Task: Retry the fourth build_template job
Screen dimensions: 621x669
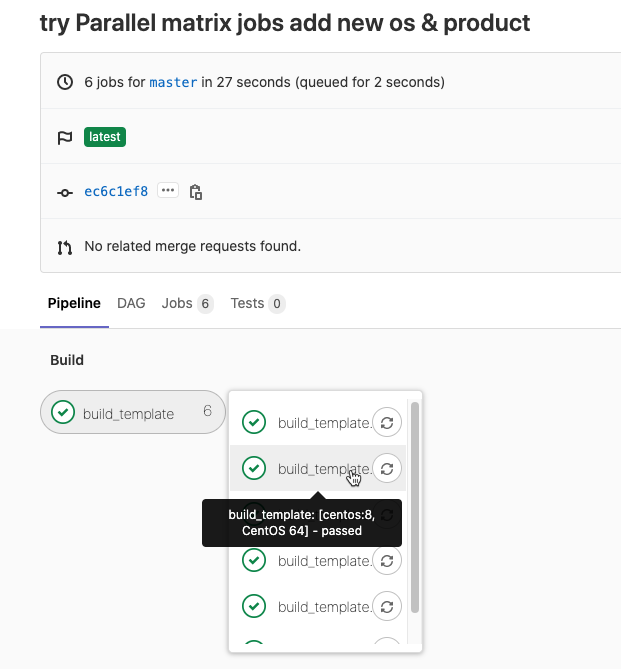Action: coord(387,560)
